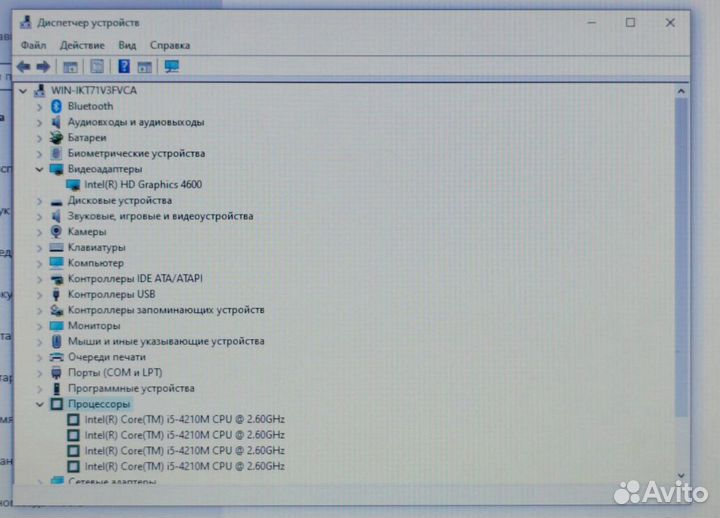Expand the Дисковые устройства category
This screenshot has width=720, height=518.
[39, 201]
